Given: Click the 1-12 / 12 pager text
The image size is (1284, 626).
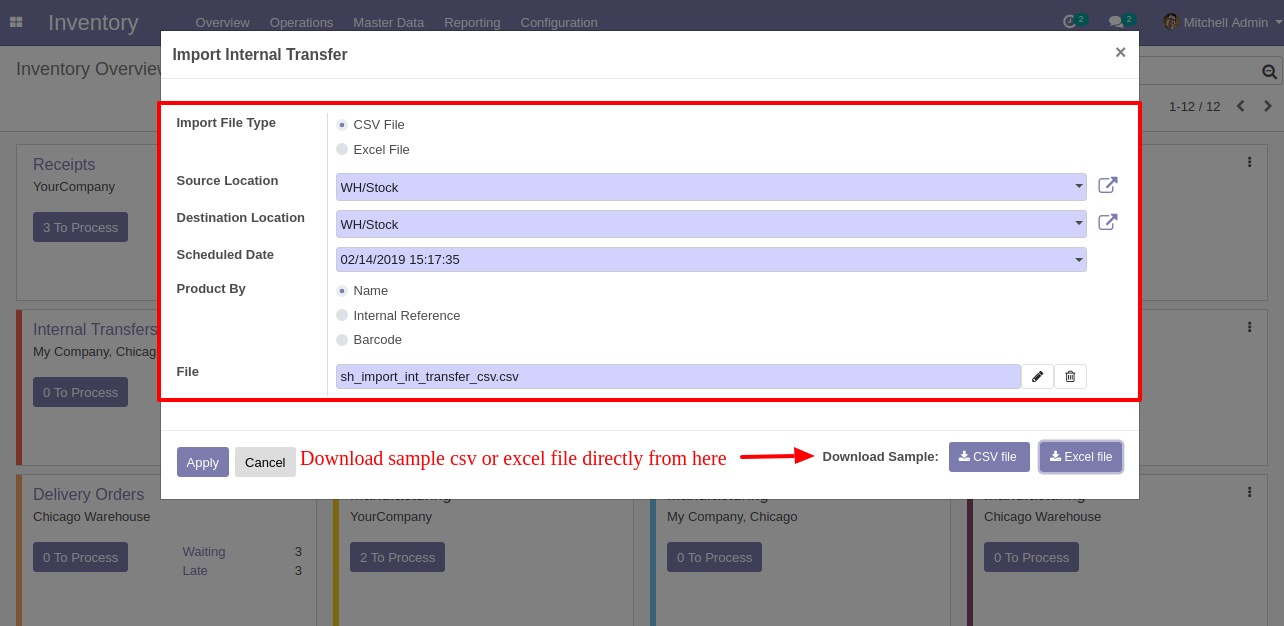Looking at the screenshot, I should [1194, 106].
